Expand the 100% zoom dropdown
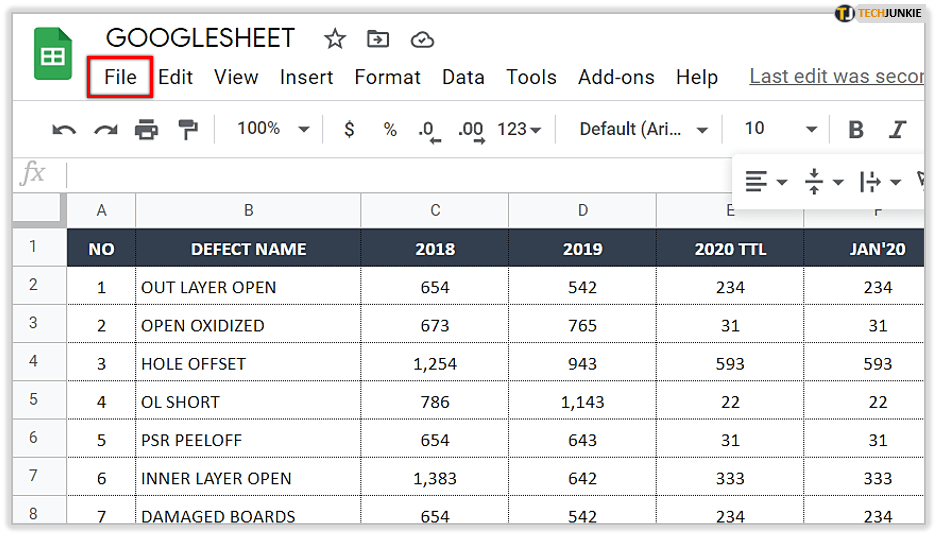 click(273, 129)
